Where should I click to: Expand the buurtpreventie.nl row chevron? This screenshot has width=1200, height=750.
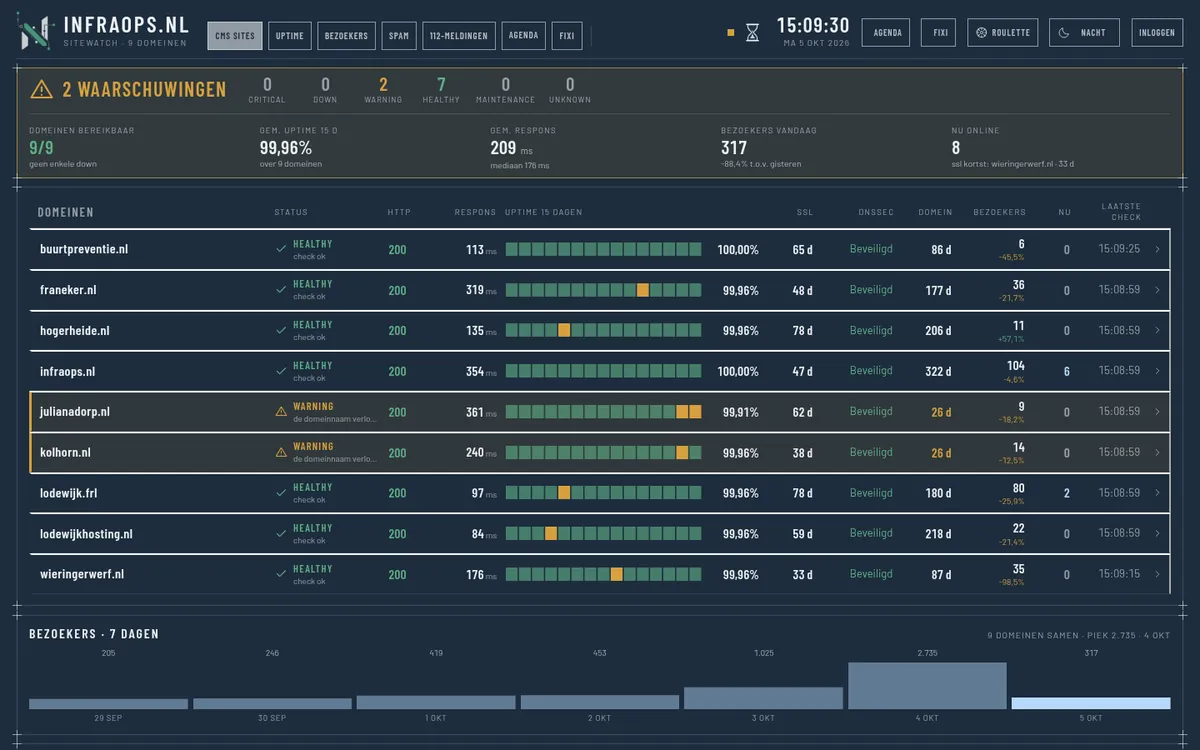(x=1157, y=249)
